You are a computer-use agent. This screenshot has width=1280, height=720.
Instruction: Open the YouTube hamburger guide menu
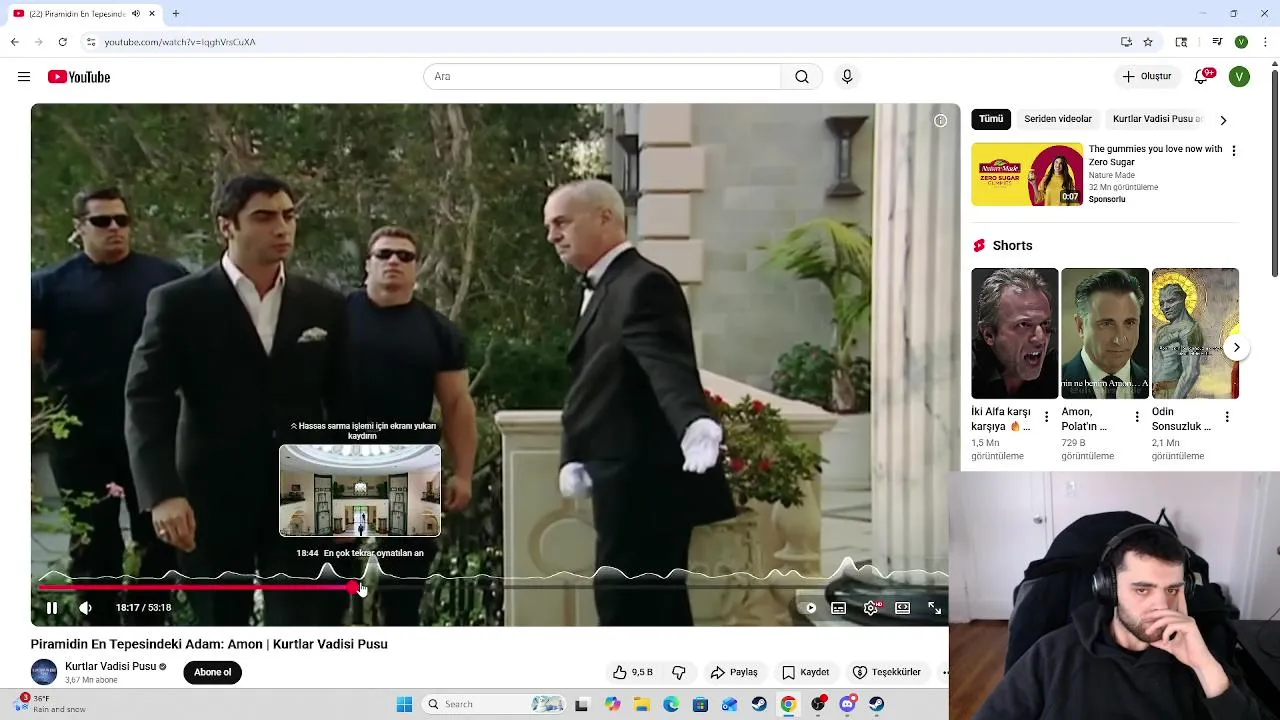[24, 77]
